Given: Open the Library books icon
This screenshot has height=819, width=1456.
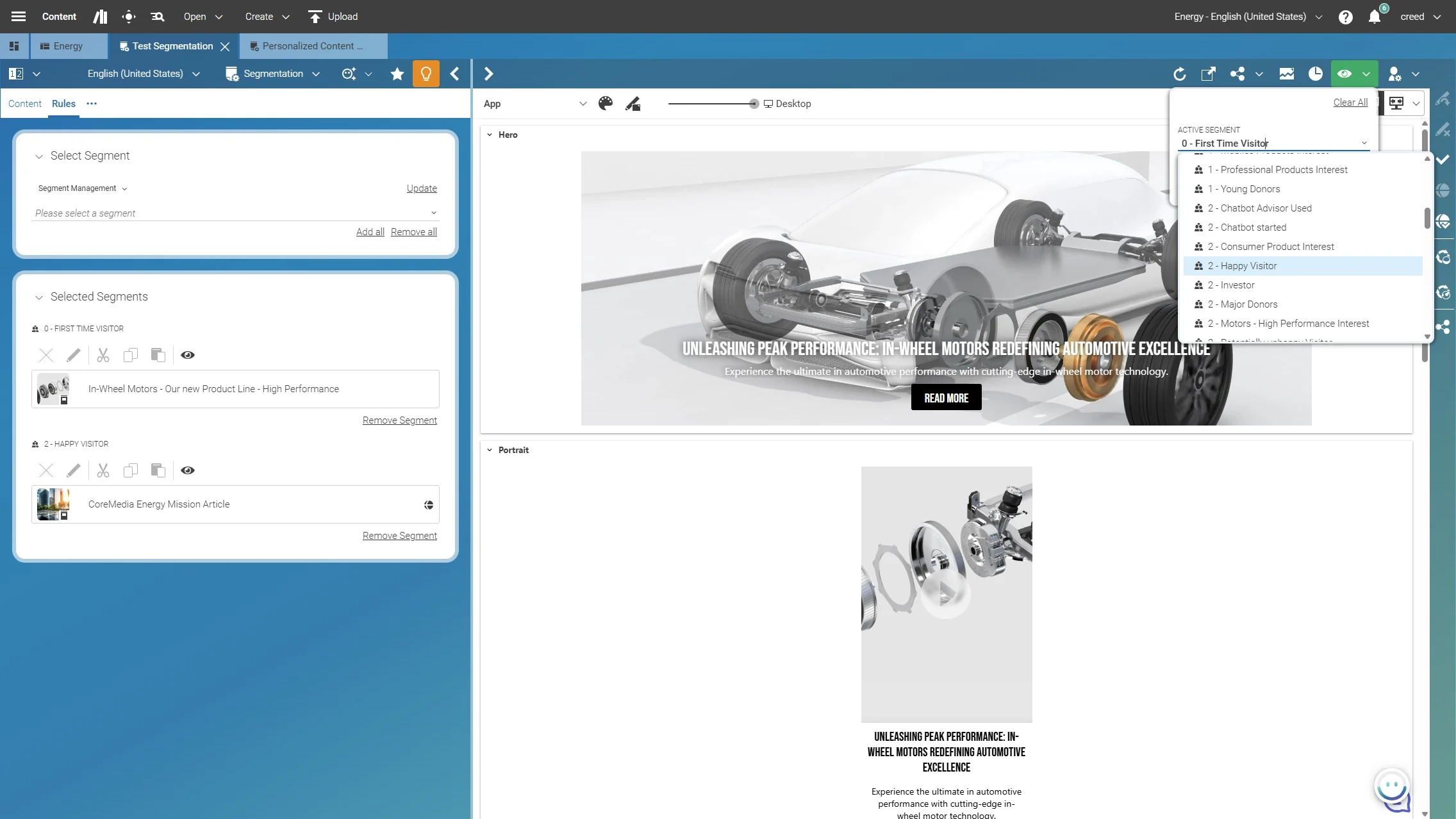Looking at the screenshot, I should 100,17.
